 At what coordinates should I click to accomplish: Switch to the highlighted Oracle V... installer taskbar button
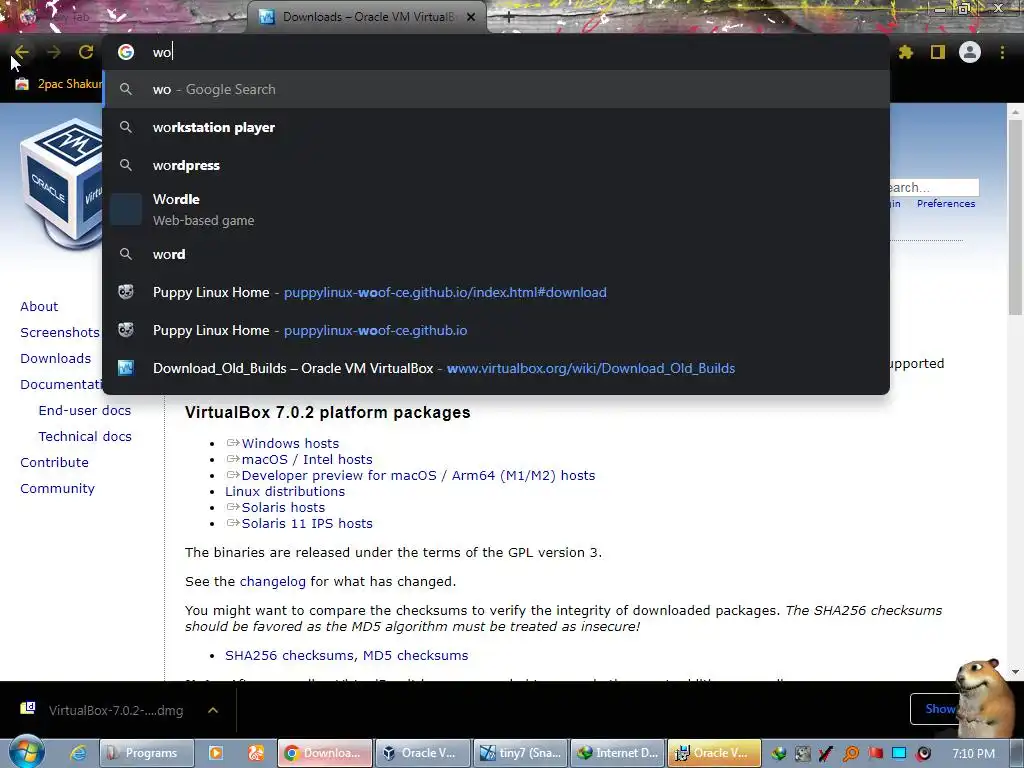click(715, 753)
